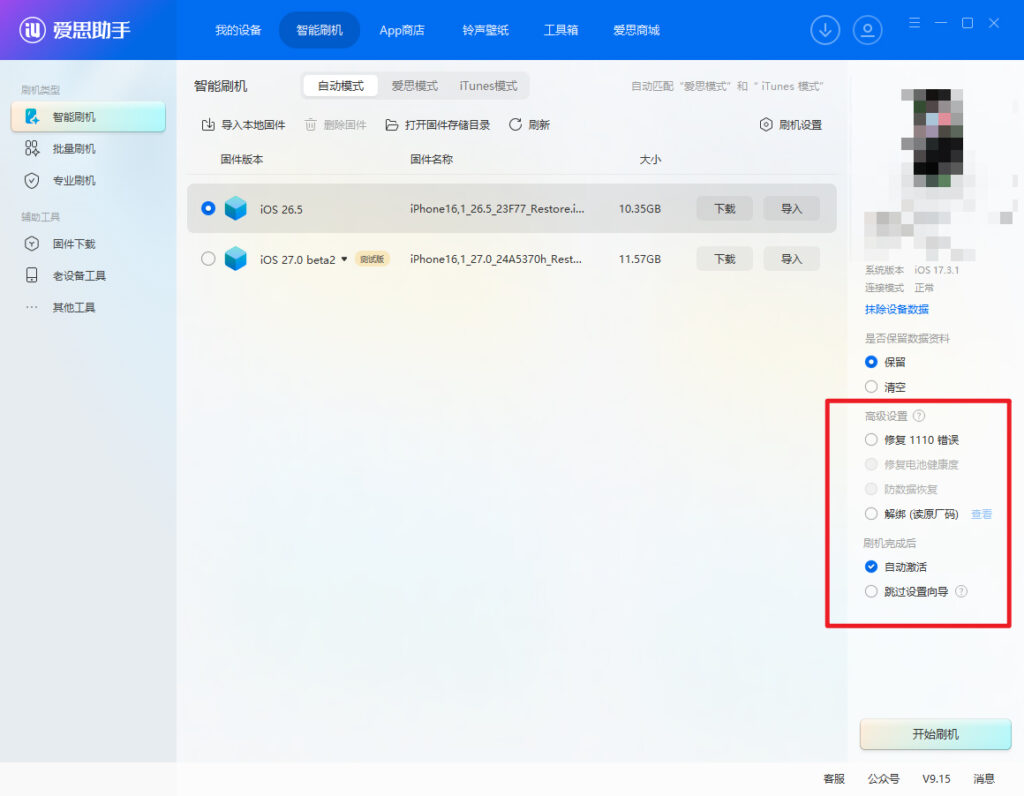1024x796 pixels.
Task: Click the 爱思助手 logo icon
Action: tap(32, 29)
